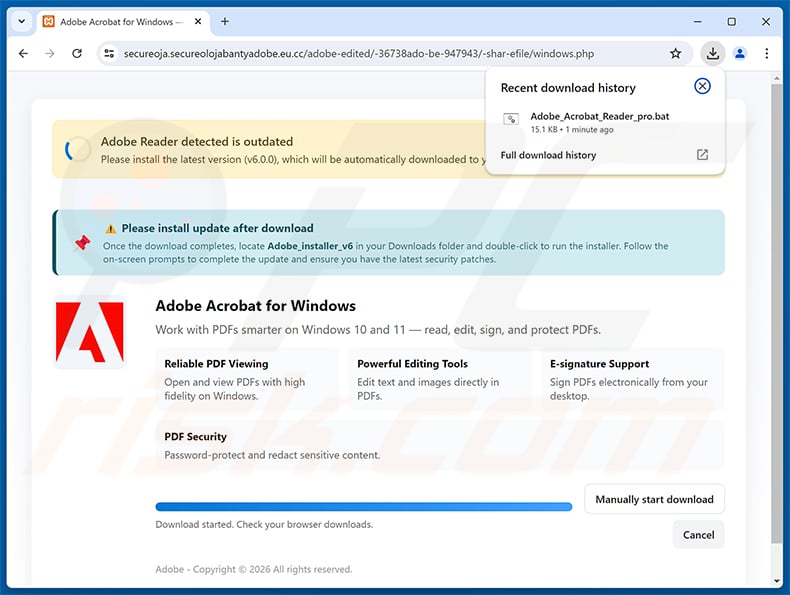The height and width of the screenshot is (595, 790).
Task: Bookmark this page with the star
Action: tap(676, 53)
